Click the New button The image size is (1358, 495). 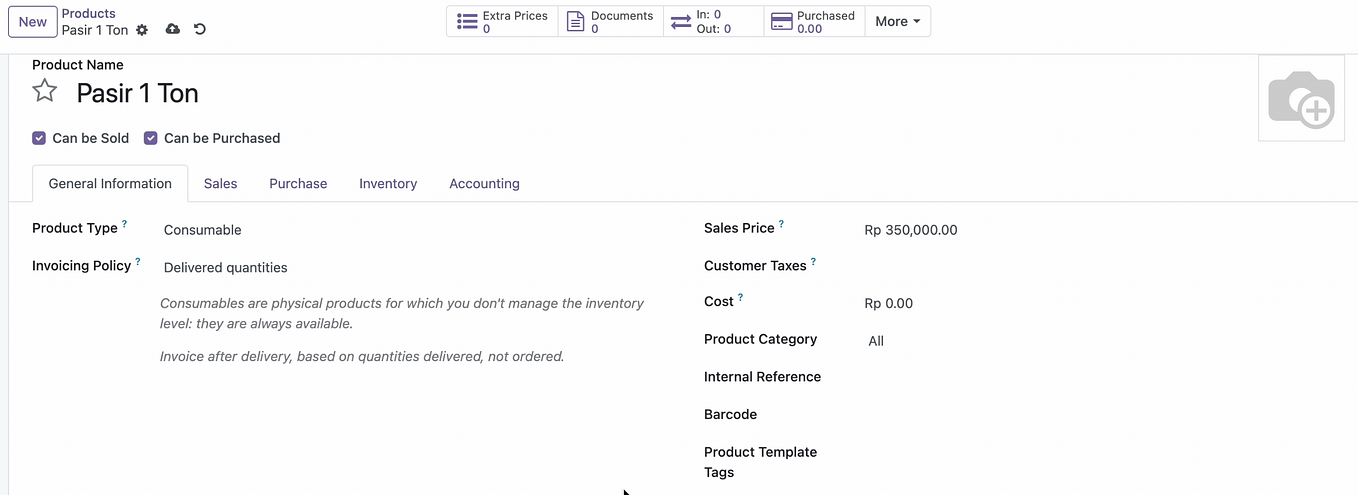[x=33, y=21]
